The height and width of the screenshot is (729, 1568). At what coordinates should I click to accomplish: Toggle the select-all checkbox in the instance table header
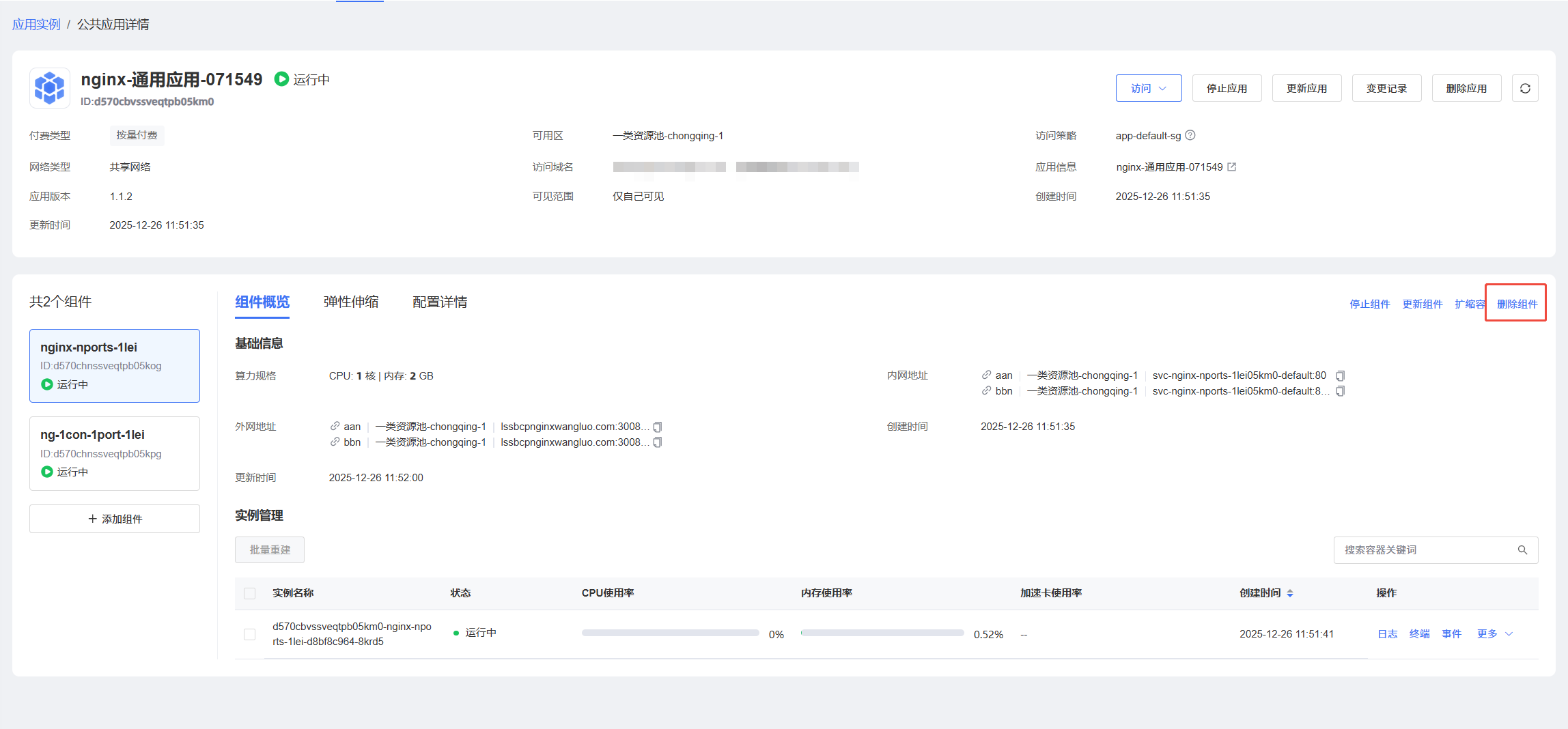click(250, 593)
